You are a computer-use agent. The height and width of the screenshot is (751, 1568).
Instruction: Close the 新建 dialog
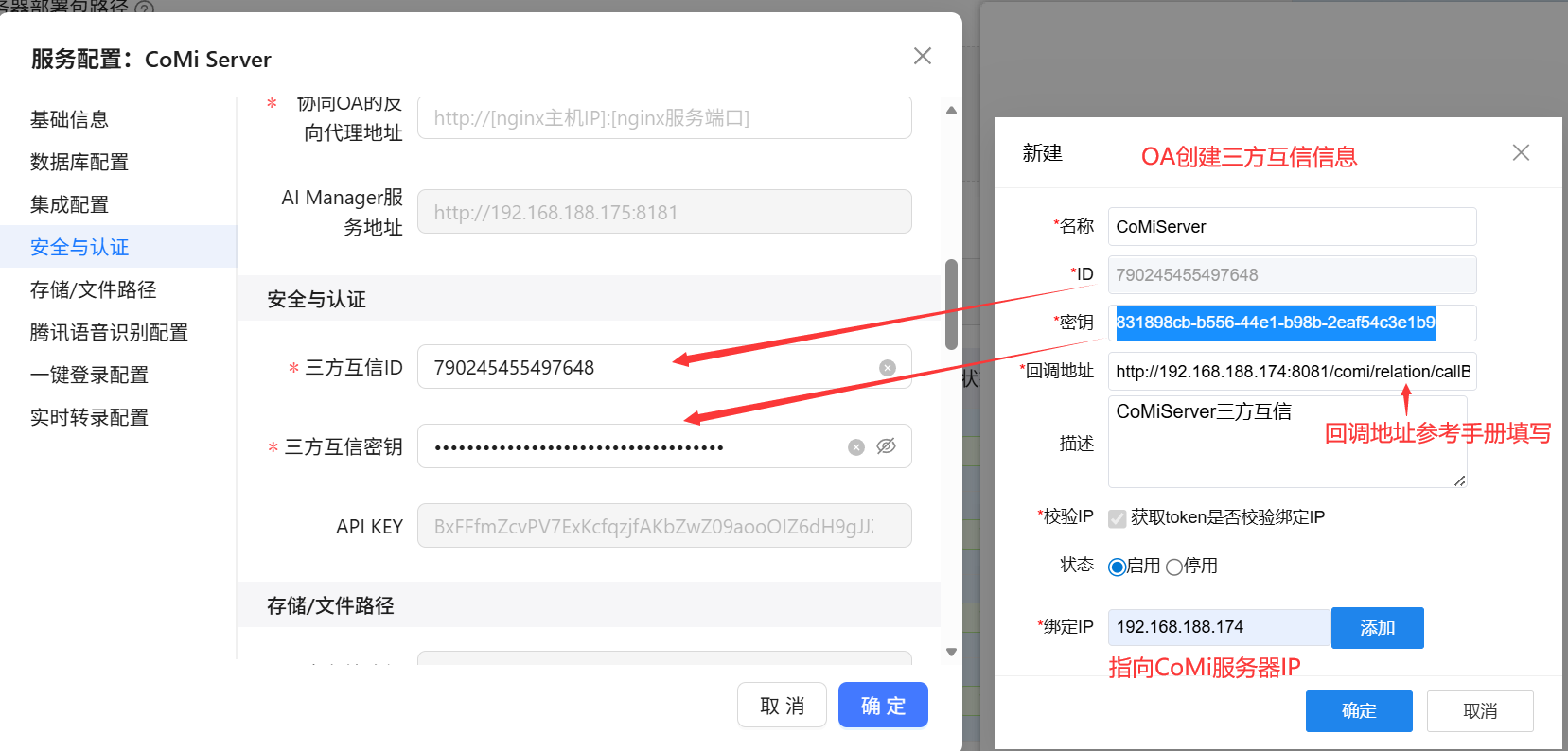tap(1521, 152)
